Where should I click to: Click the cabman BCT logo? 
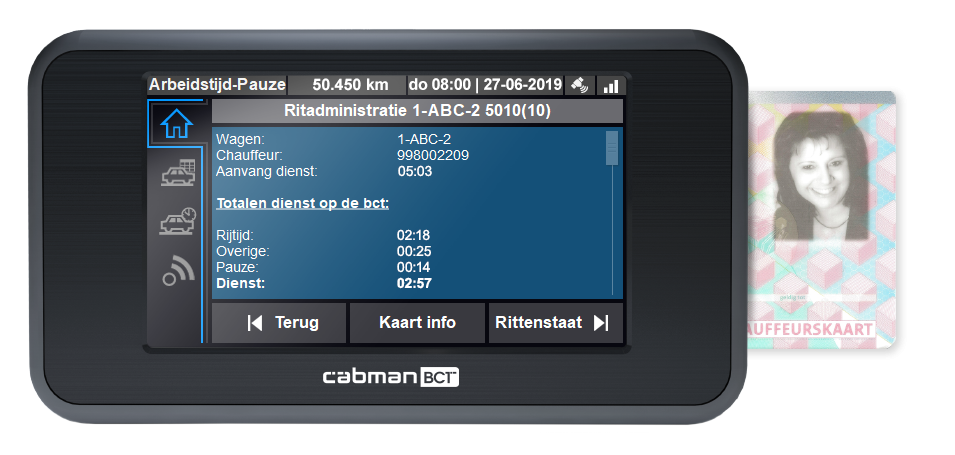pos(390,378)
